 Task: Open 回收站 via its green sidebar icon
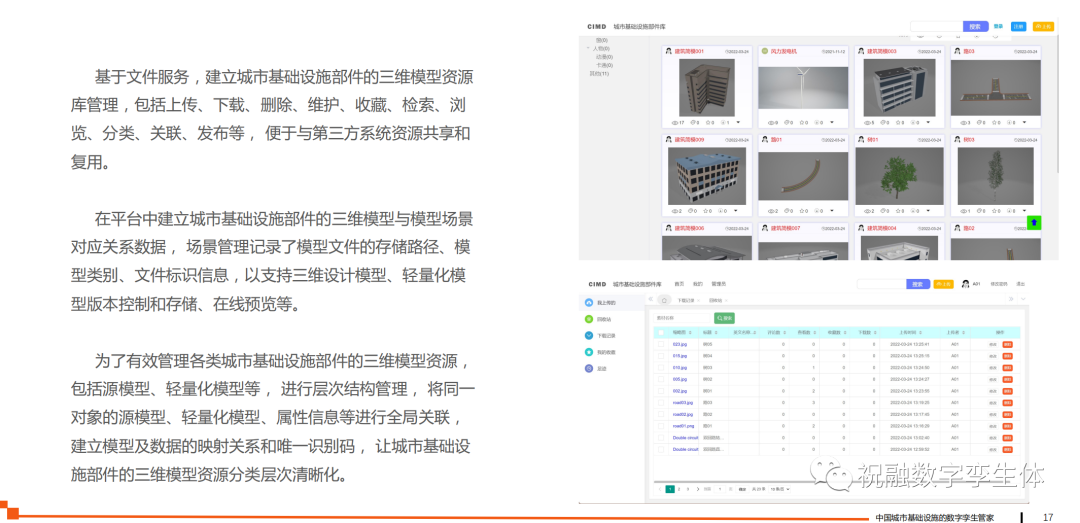coord(588,318)
